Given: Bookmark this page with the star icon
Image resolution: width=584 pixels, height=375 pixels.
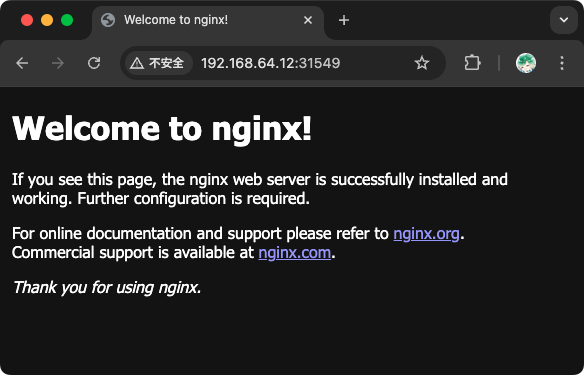Looking at the screenshot, I should [422, 63].
